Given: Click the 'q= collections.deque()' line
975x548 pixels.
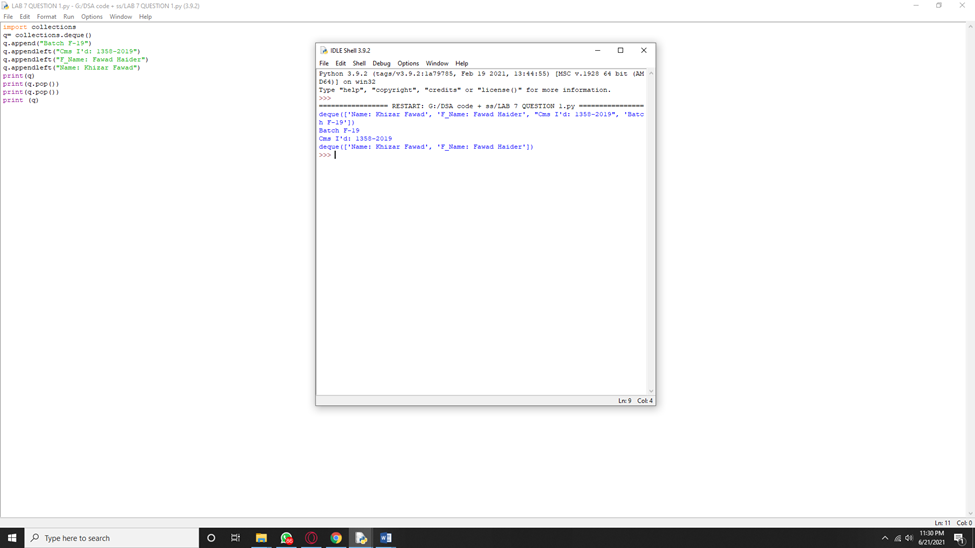Looking at the screenshot, I should click(x=47, y=35).
